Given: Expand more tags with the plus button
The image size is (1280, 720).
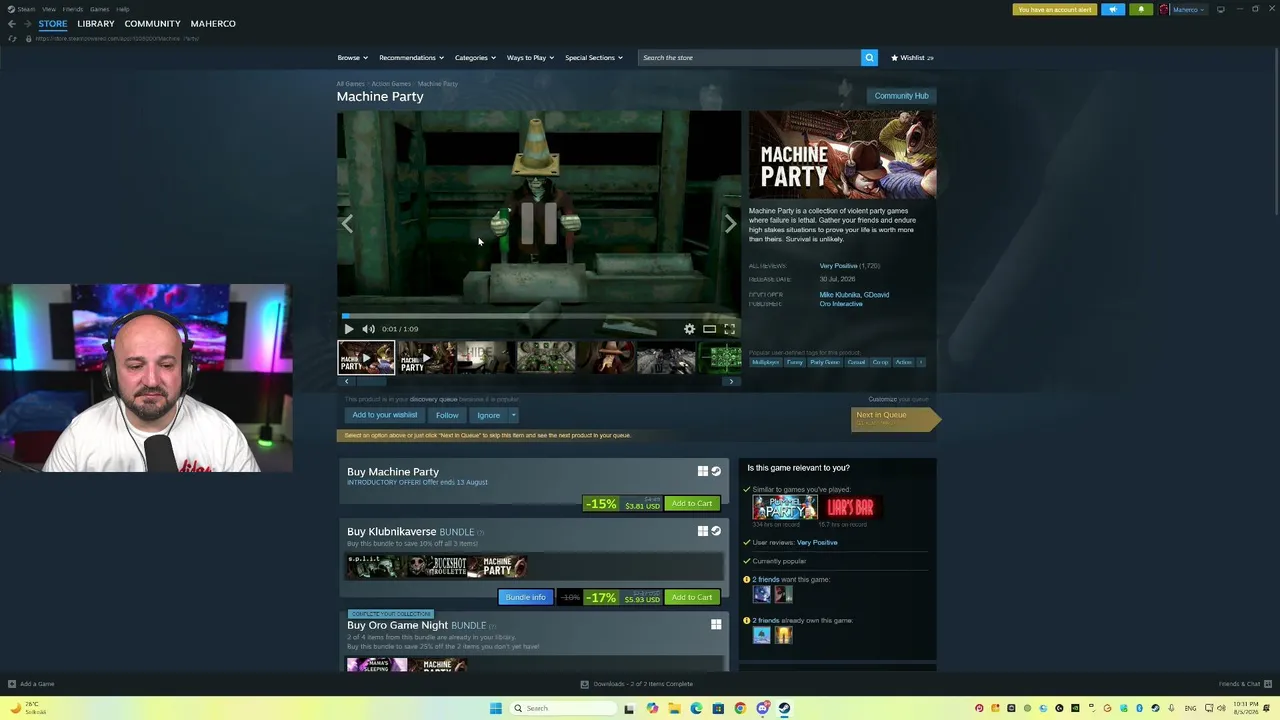Looking at the screenshot, I should pyautogui.click(x=921, y=362).
